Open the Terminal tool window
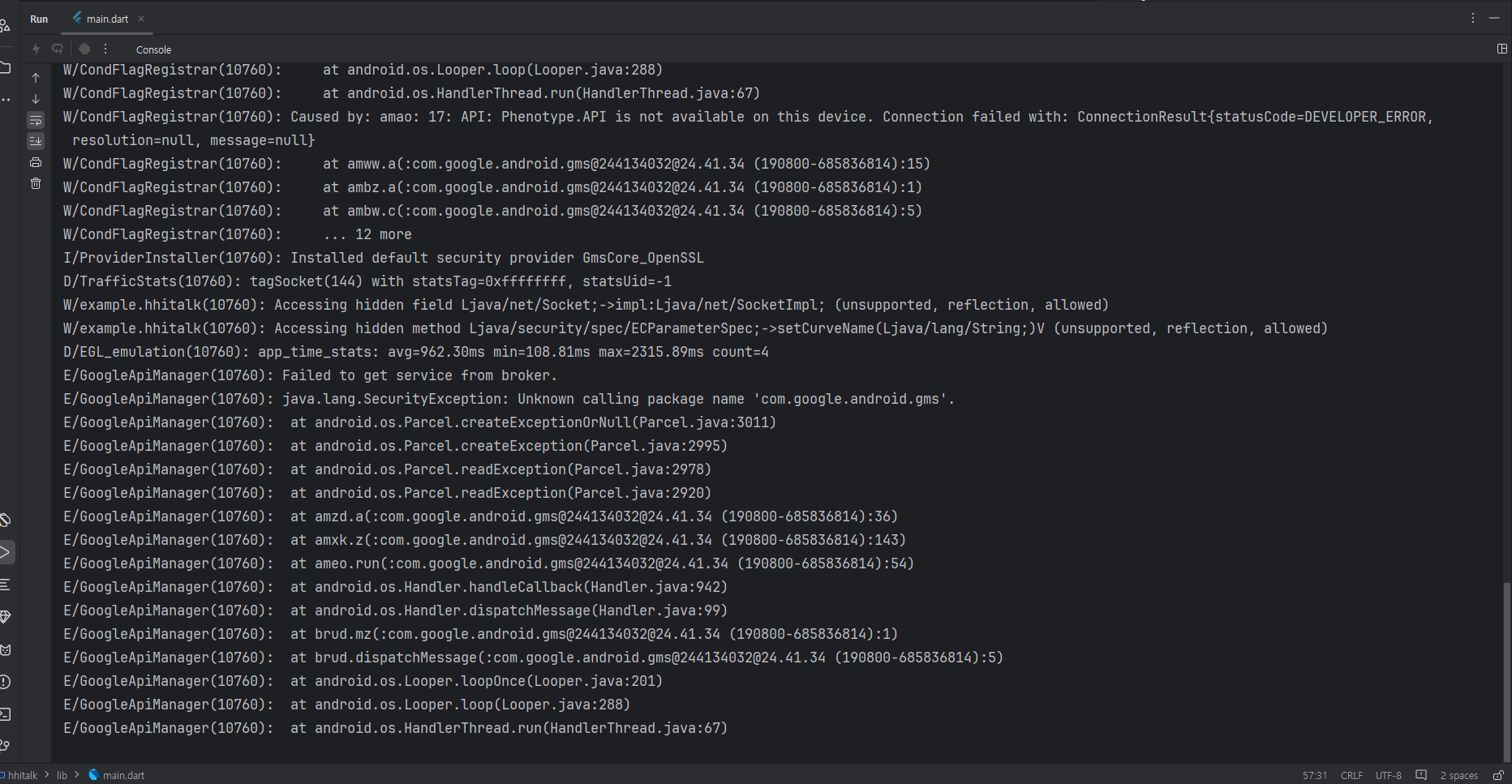 [x=5, y=714]
